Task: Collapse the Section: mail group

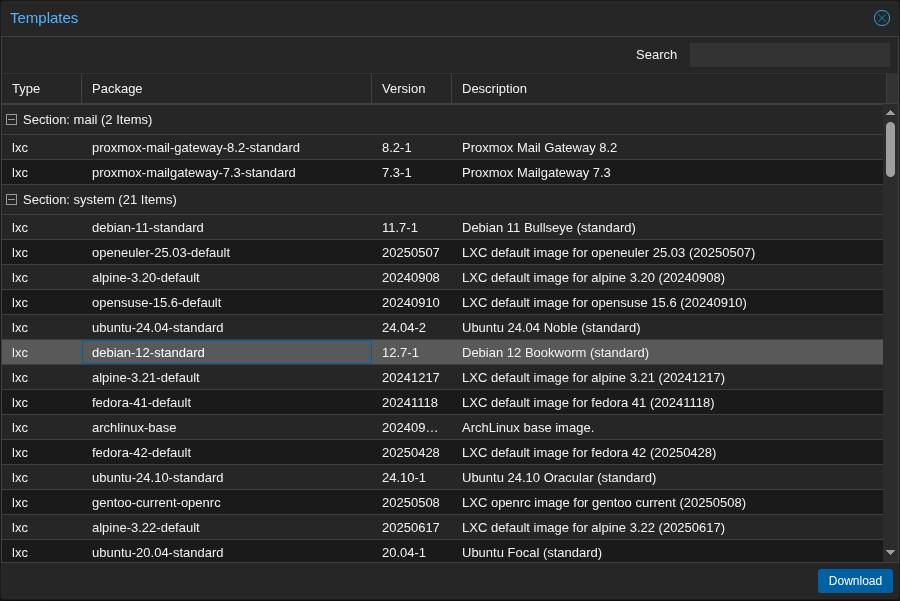Action: click(11, 119)
